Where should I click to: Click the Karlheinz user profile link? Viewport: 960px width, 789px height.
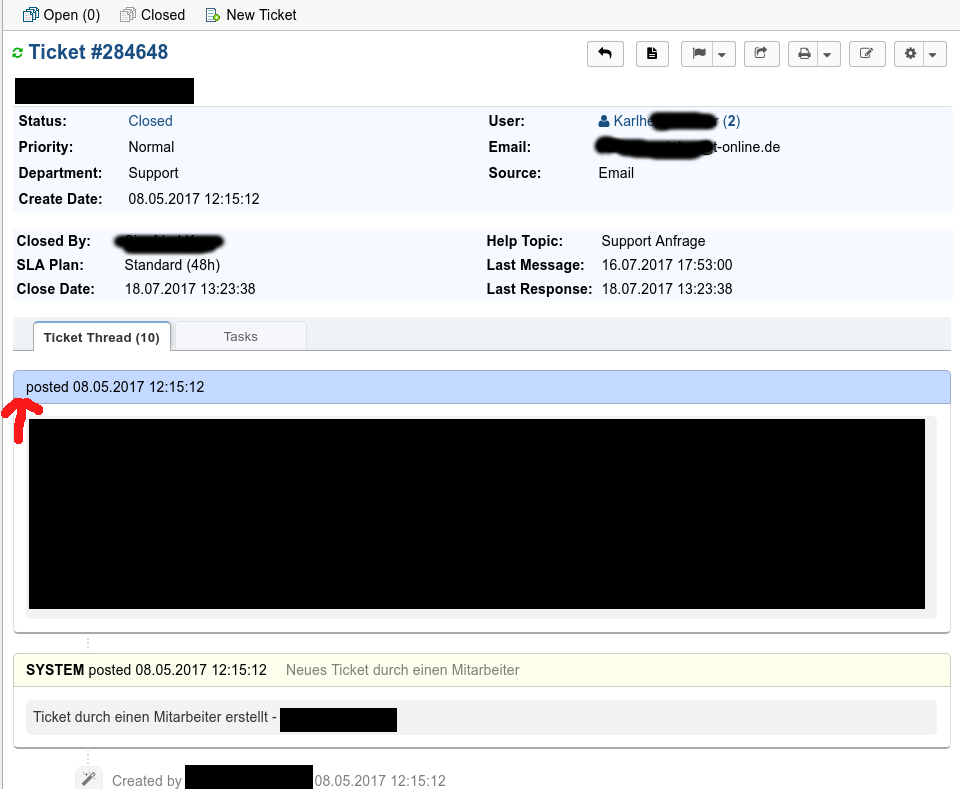click(x=660, y=120)
